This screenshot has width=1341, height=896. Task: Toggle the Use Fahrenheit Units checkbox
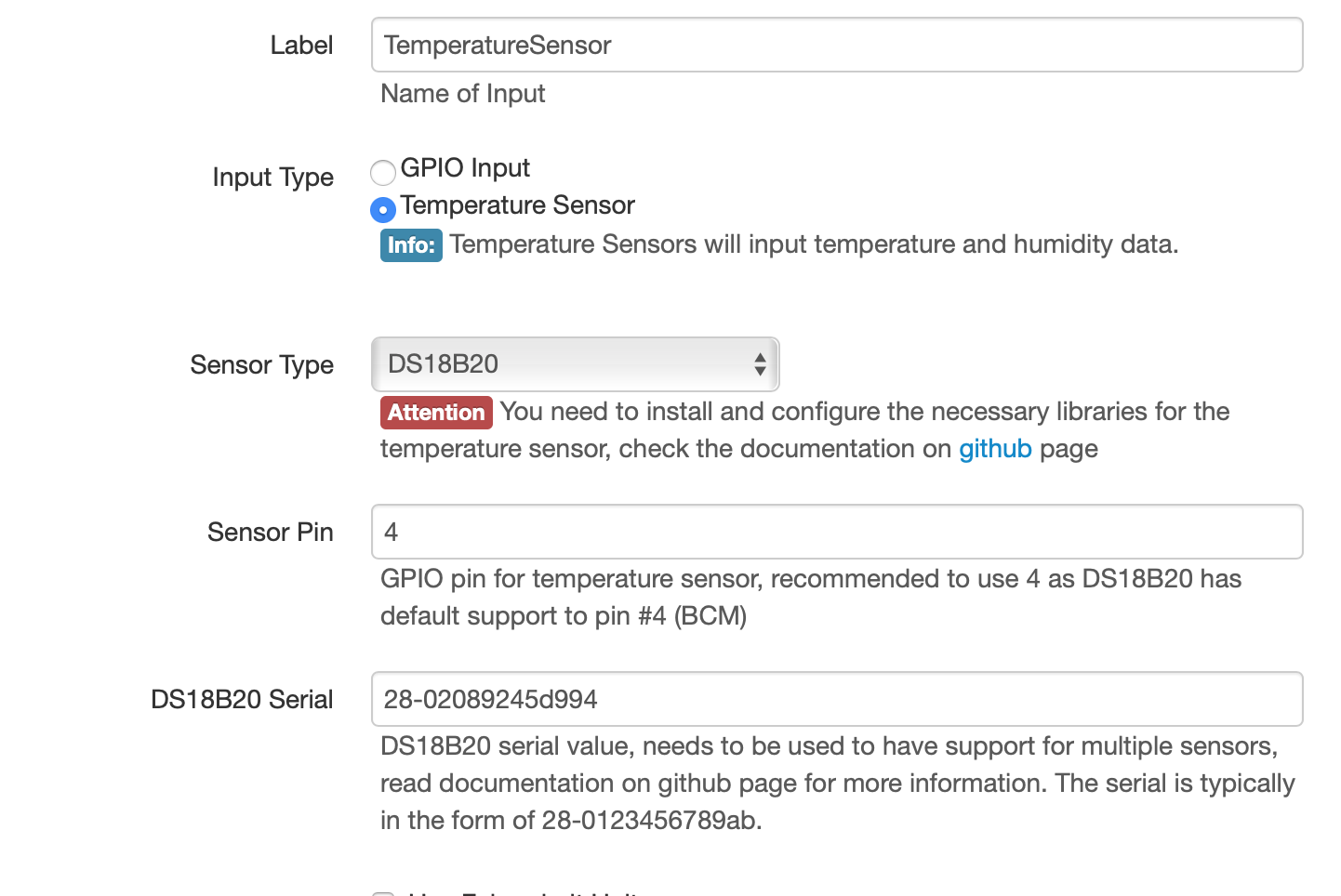pos(383,892)
